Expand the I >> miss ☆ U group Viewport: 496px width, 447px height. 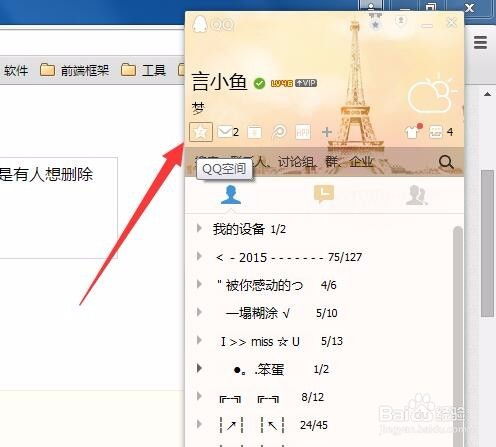click(199, 340)
